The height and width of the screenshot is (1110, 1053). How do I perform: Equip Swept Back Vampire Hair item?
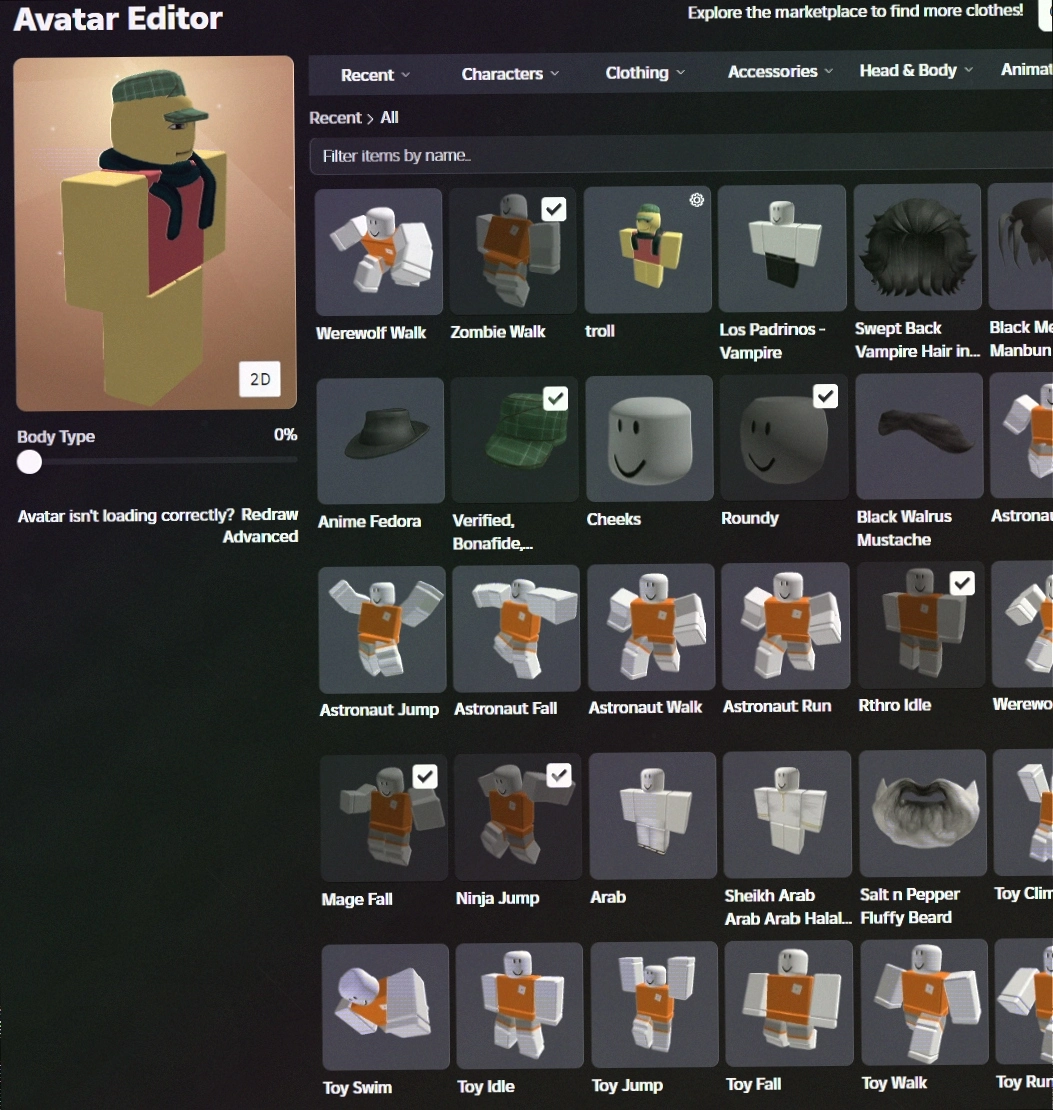[x=918, y=247]
